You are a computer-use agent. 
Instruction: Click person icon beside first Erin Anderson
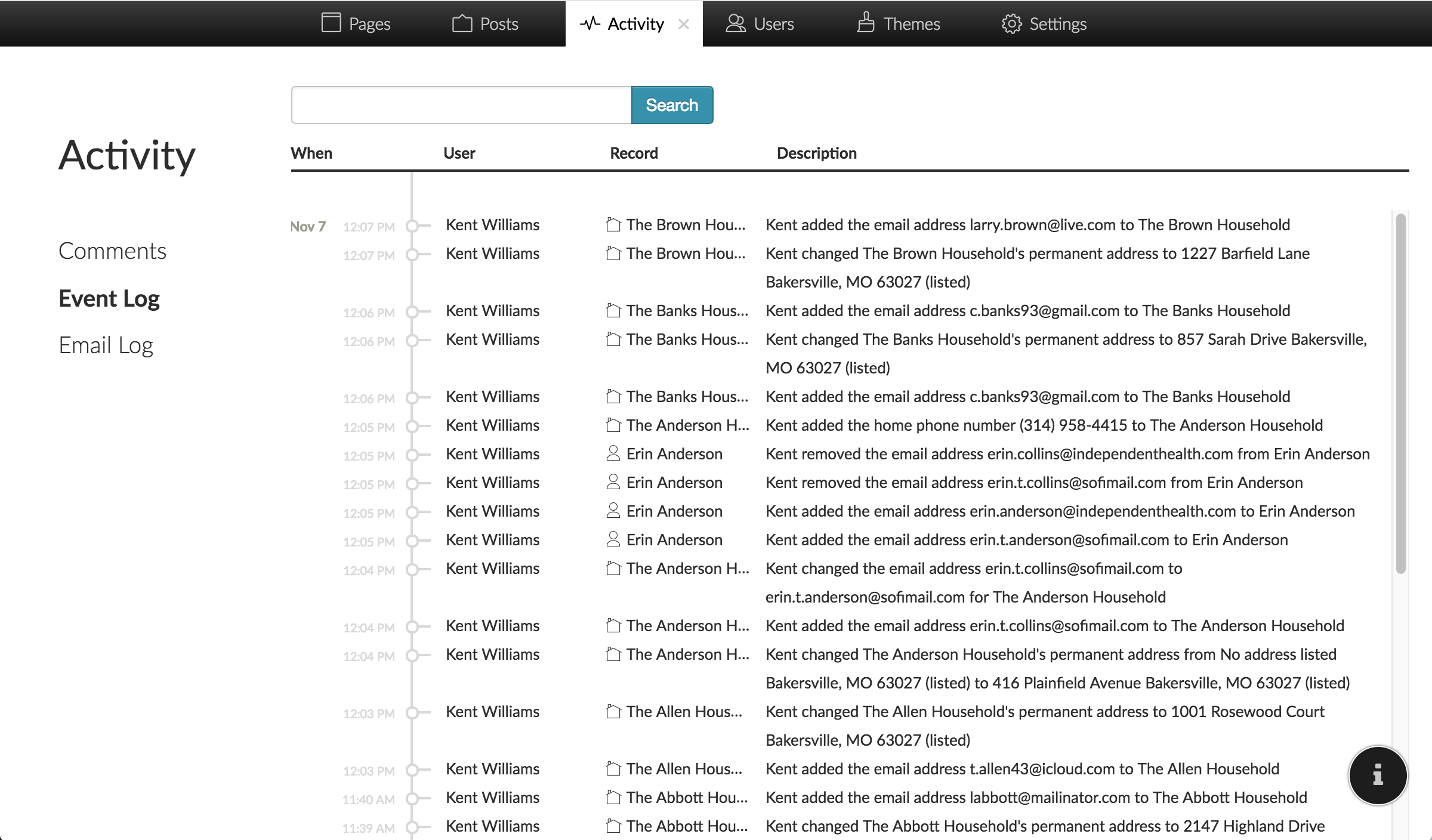tap(613, 453)
